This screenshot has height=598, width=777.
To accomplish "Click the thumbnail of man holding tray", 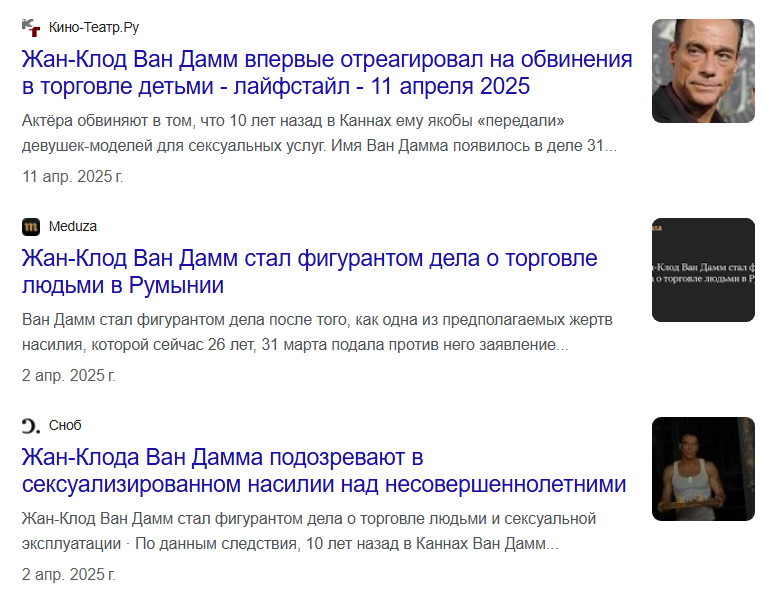I will 703,469.
